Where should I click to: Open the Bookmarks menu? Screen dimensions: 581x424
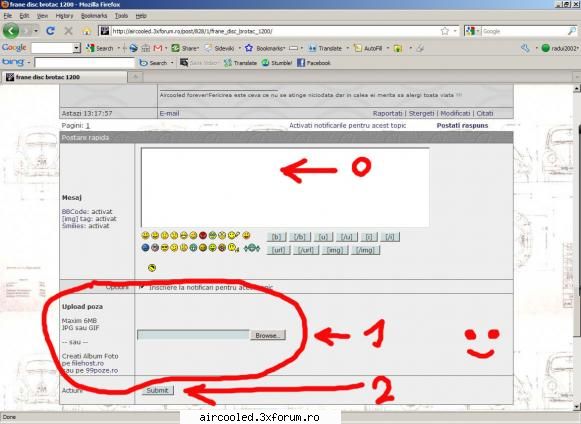[x=94, y=16]
